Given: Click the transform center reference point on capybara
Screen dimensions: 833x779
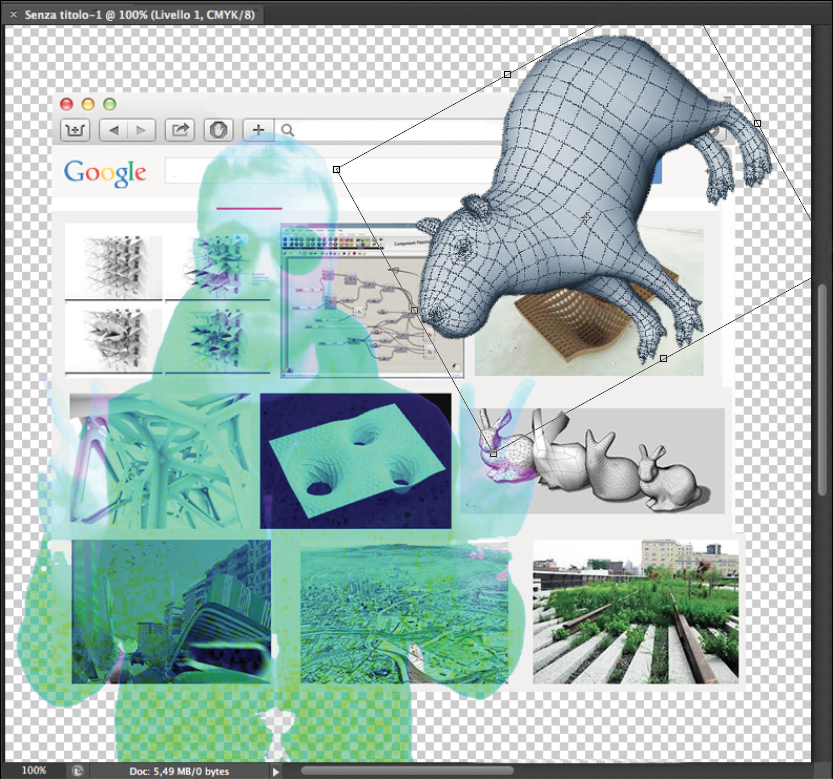Looking at the screenshot, I should tap(586, 215).
